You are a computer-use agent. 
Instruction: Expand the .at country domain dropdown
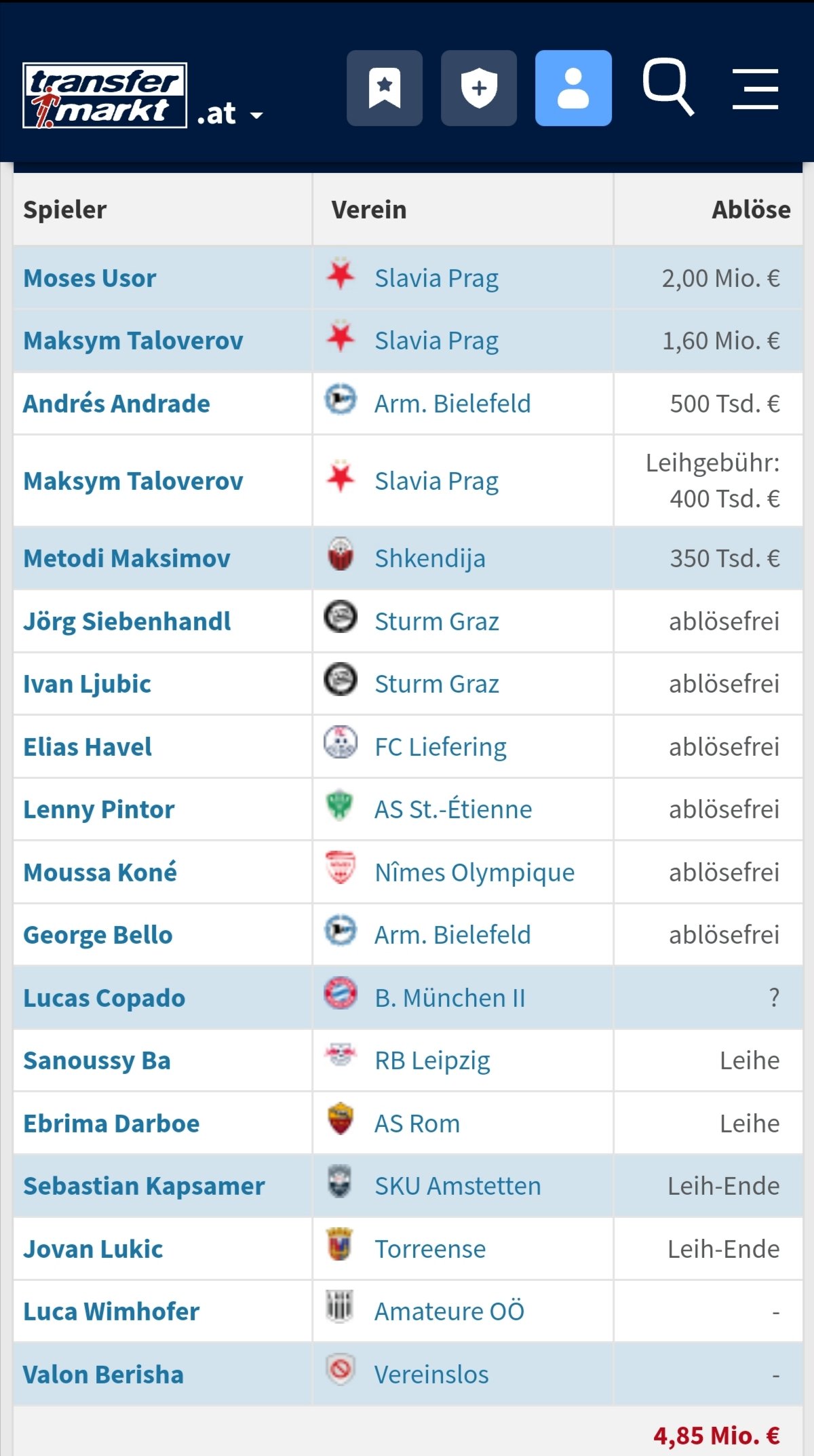230,113
